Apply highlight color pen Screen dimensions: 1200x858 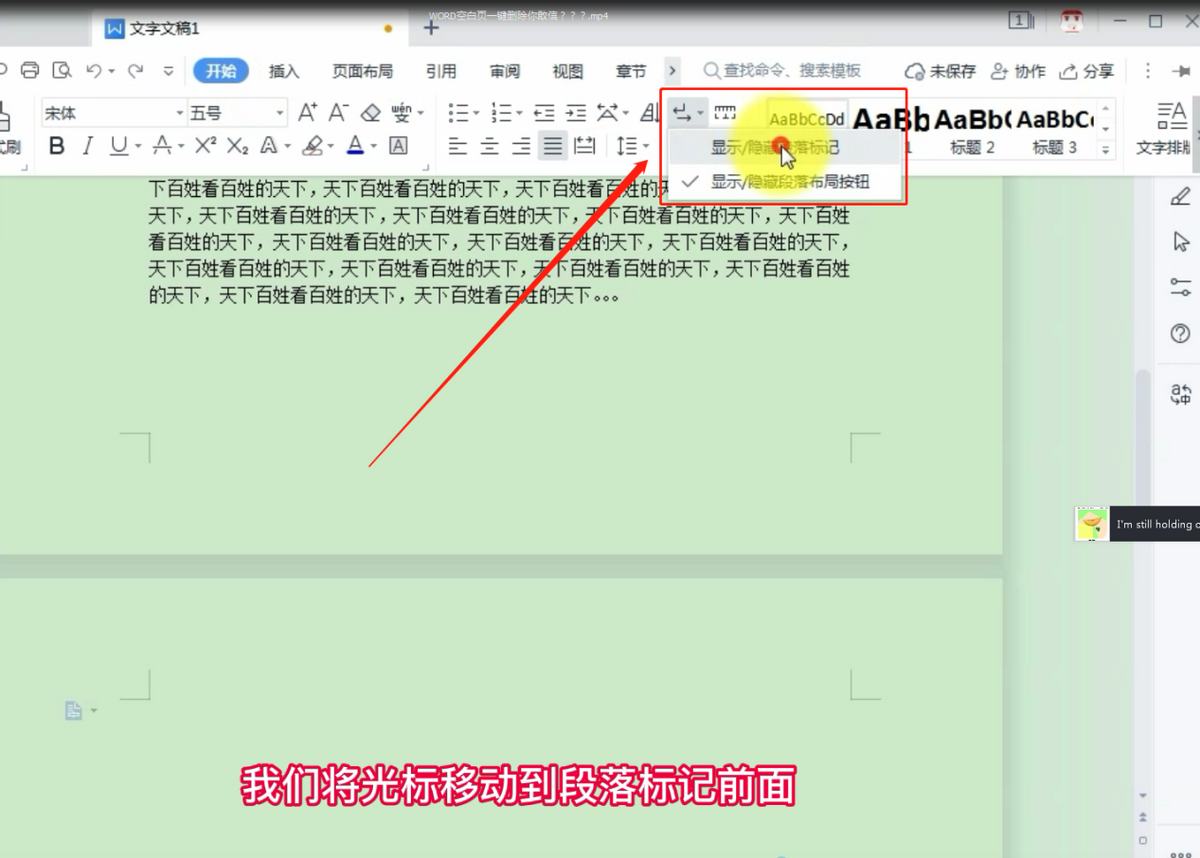(x=312, y=146)
